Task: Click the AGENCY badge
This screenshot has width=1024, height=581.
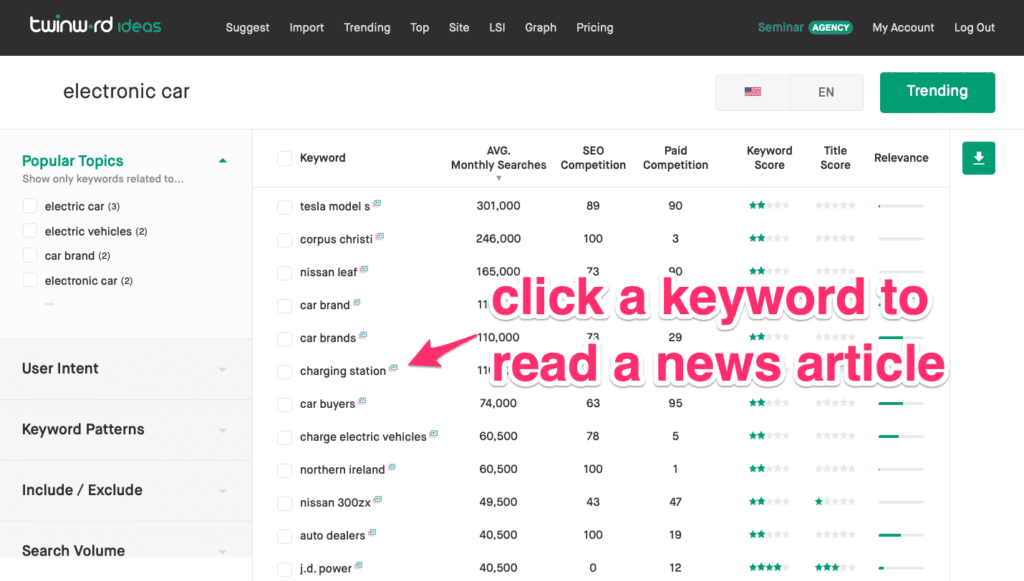Action: tap(830, 27)
